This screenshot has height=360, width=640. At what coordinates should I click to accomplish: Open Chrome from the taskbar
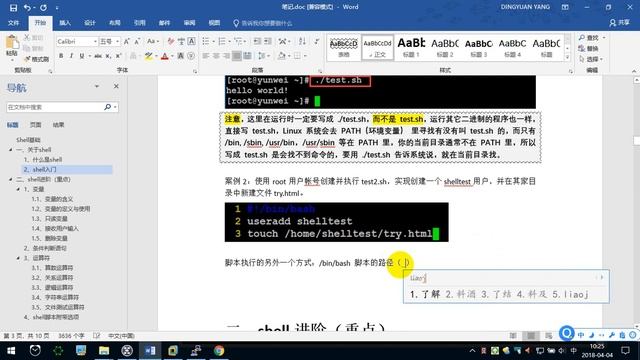(x=219, y=351)
